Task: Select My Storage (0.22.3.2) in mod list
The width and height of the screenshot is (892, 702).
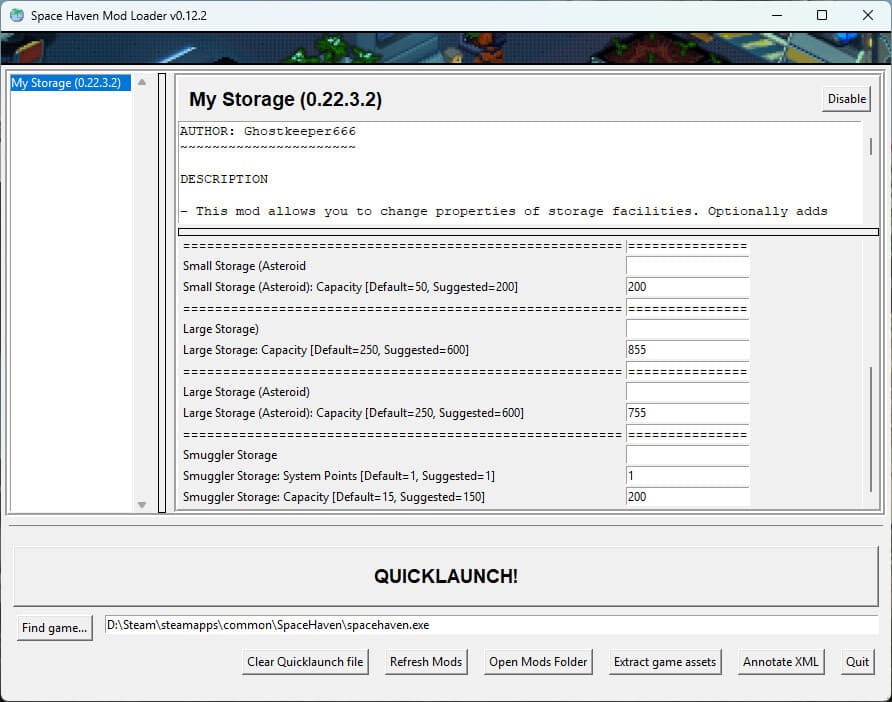Action: coord(71,83)
